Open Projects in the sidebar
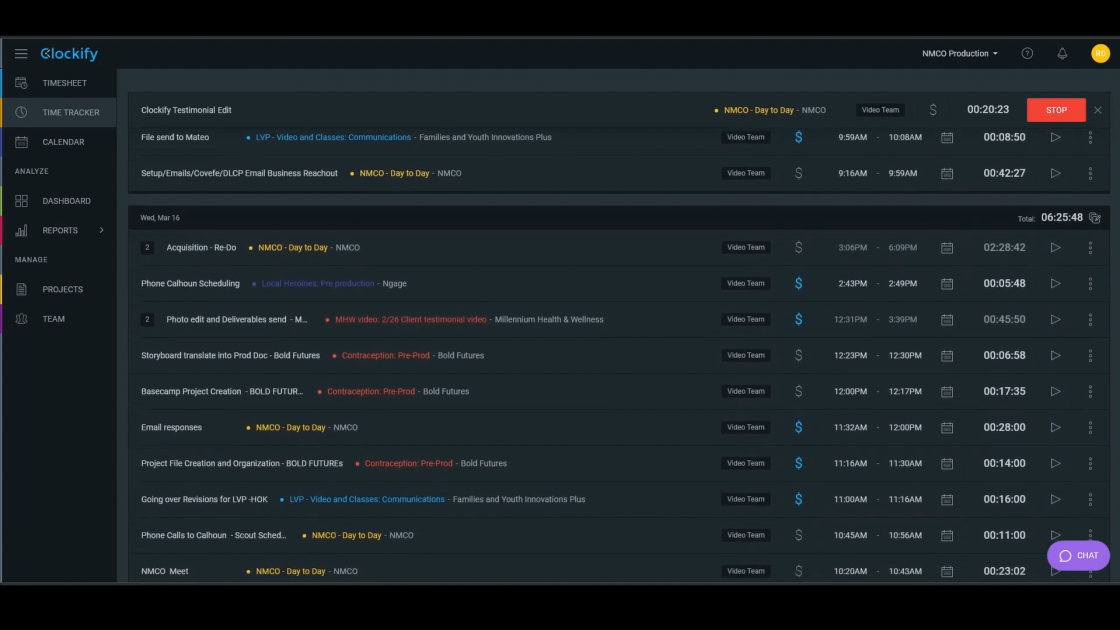Viewport: 1120px width, 630px height. pyautogui.click(x=59, y=289)
